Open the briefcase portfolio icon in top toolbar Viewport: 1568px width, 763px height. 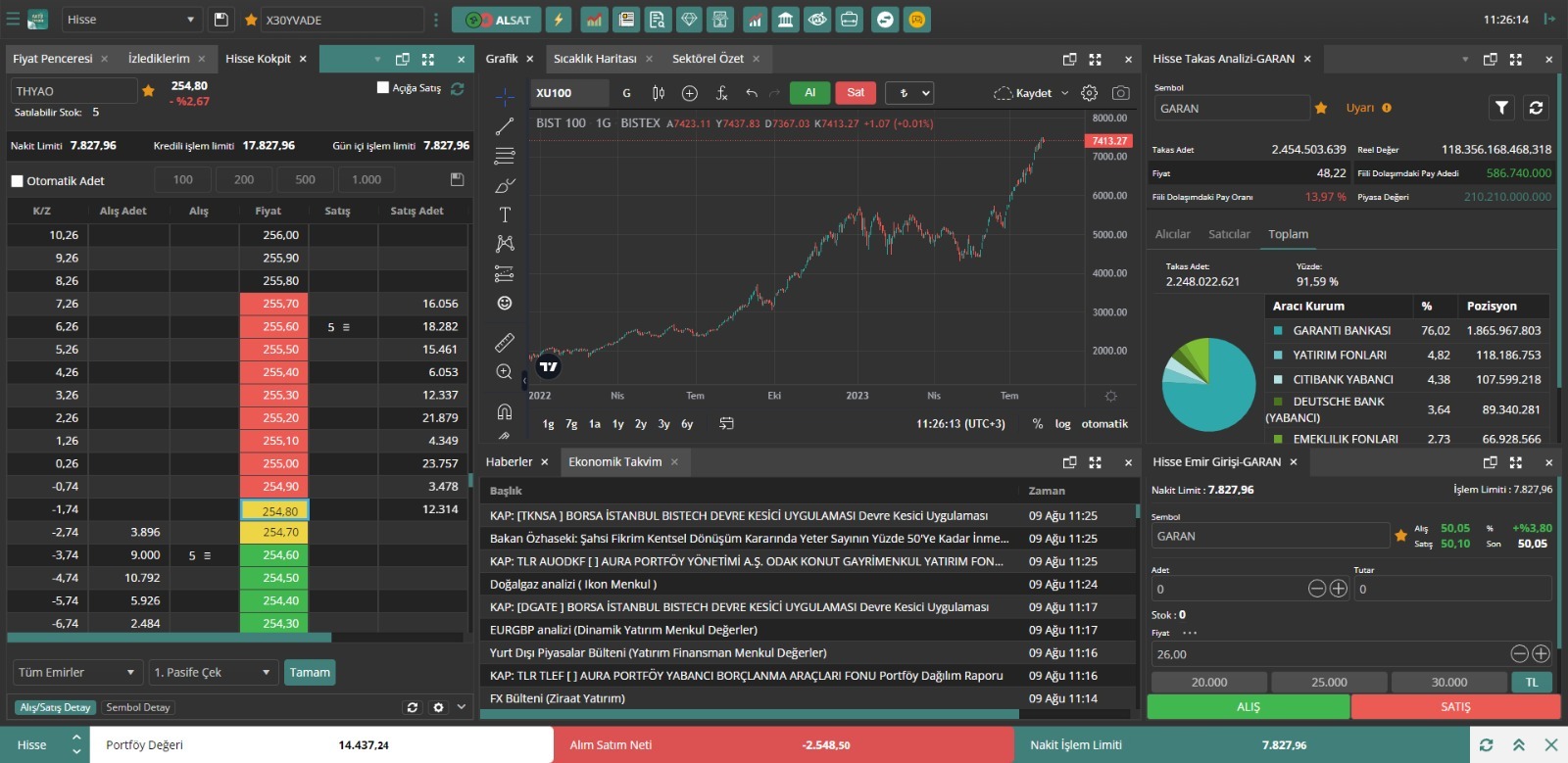click(x=849, y=20)
